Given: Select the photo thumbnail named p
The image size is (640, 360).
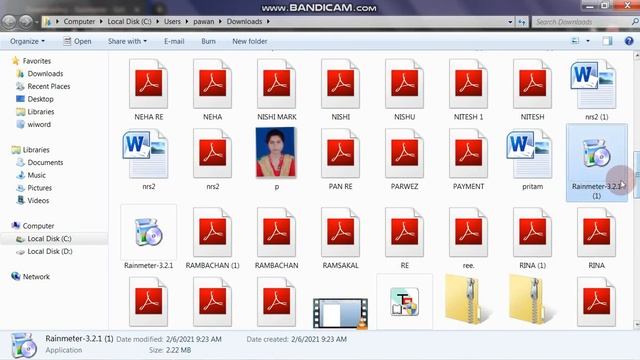Looking at the screenshot, I should pos(276,152).
